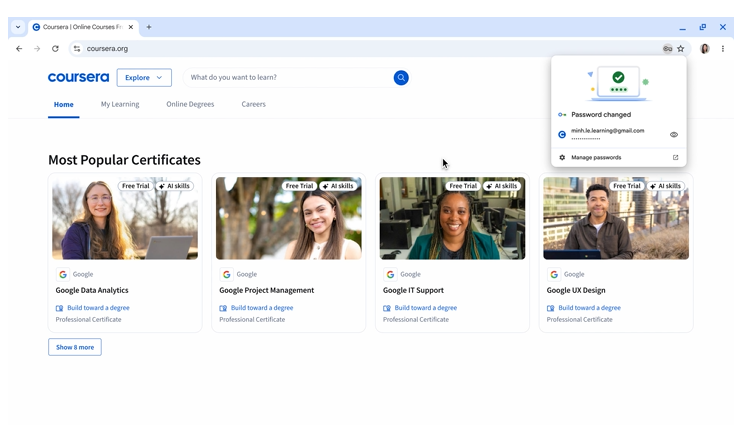
Task: Click the Google Project Management title
Action: tap(267, 290)
